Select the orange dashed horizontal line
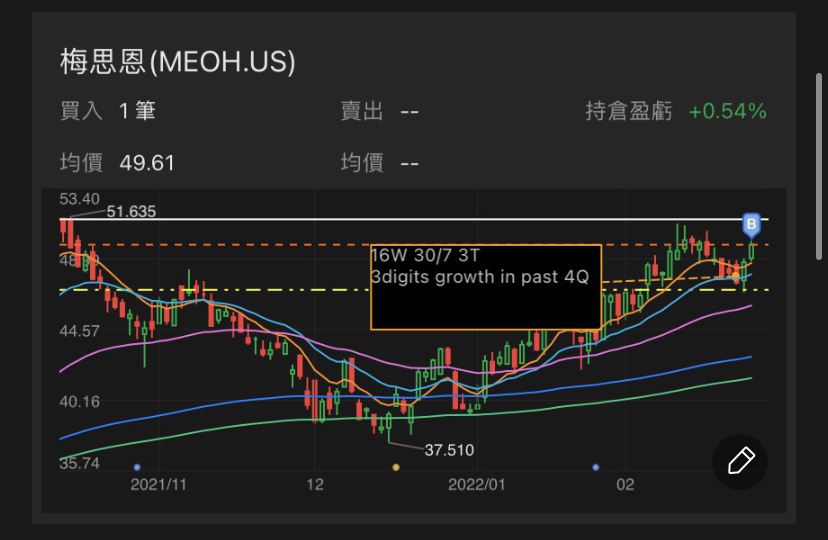828x540 pixels. click(250, 245)
